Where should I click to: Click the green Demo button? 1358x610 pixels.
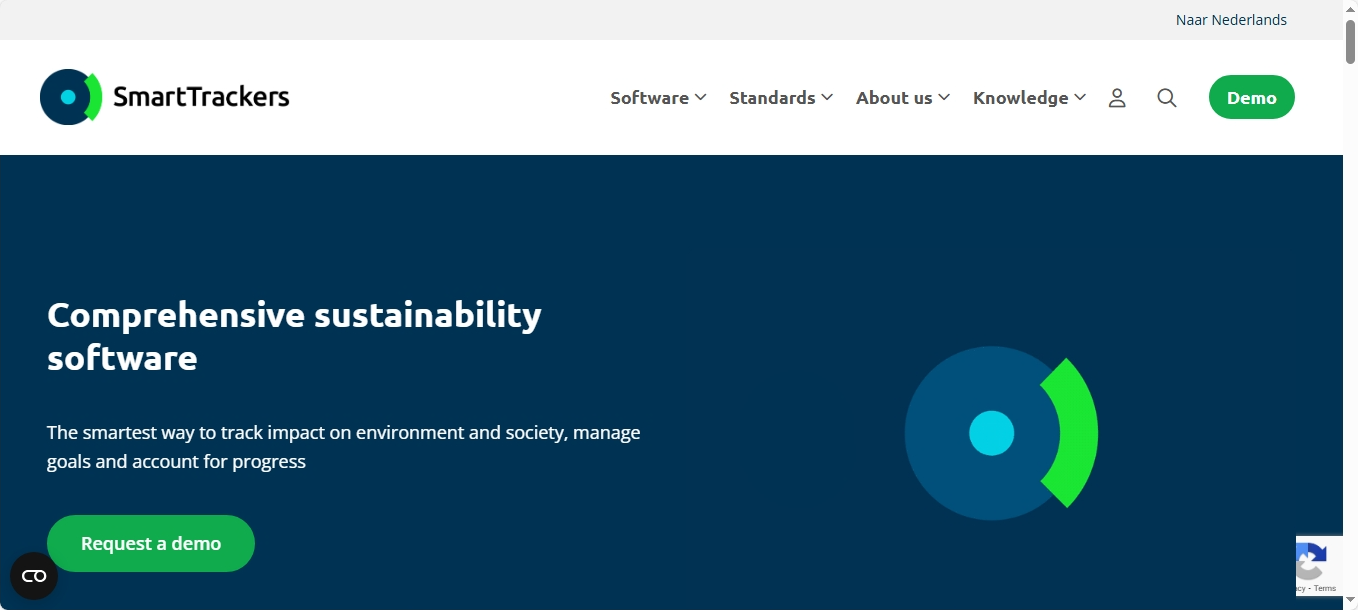(1252, 97)
